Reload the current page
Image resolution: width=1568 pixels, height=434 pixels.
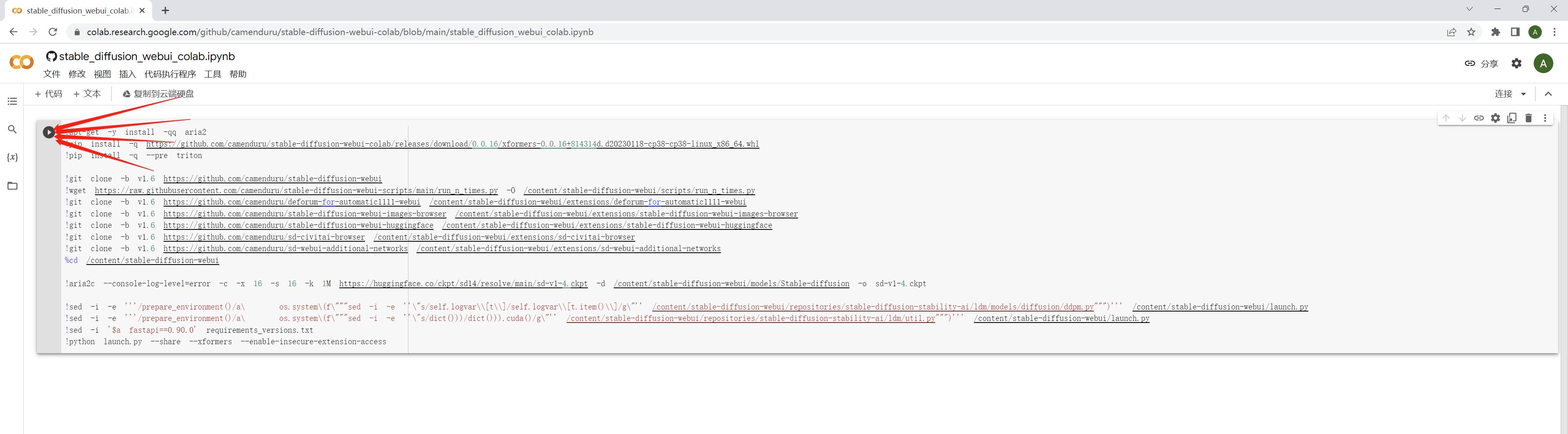pyautogui.click(x=53, y=32)
